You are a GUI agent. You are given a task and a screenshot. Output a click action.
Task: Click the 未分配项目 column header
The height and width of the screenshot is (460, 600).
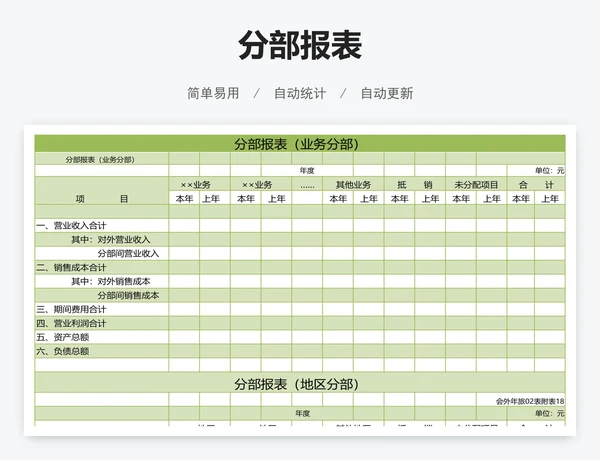(476, 184)
